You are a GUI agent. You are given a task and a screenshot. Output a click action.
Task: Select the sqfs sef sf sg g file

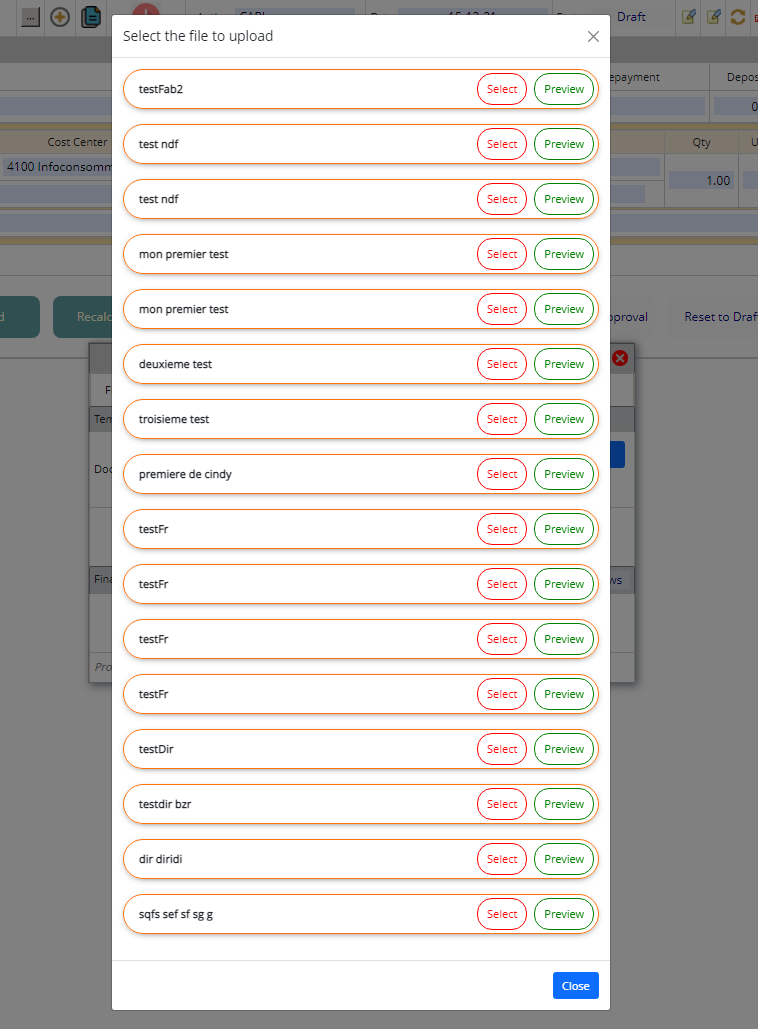click(x=501, y=914)
